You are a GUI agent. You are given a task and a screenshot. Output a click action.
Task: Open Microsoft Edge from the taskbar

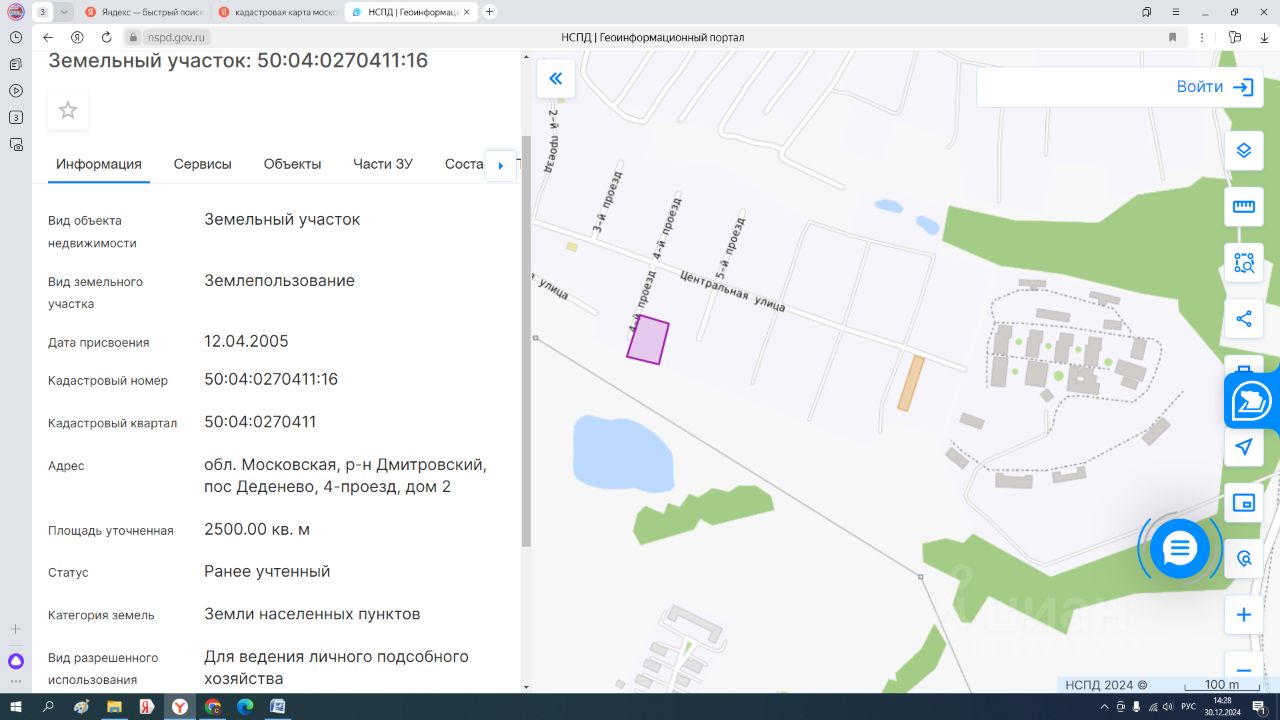(245, 706)
